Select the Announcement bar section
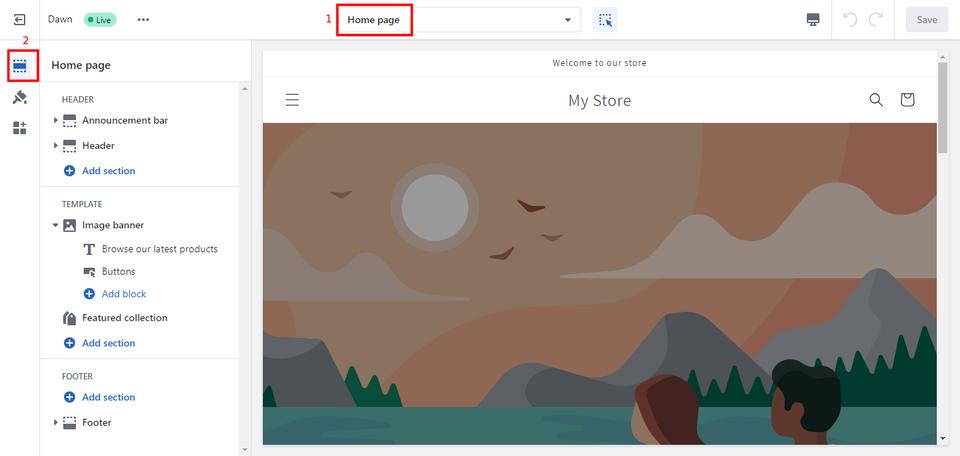This screenshot has width=960, height=456. pyautogui.click(x=125, y=121)
